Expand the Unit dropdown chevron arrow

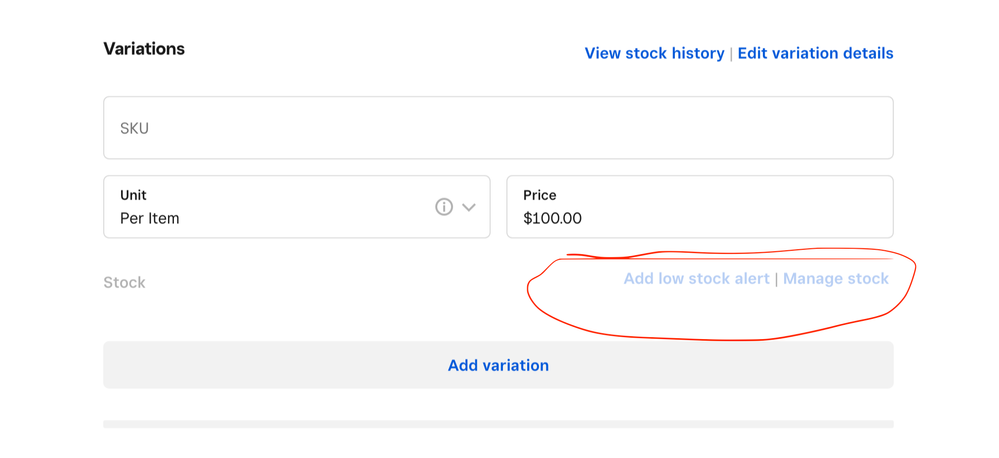click(x=469, y=207)
